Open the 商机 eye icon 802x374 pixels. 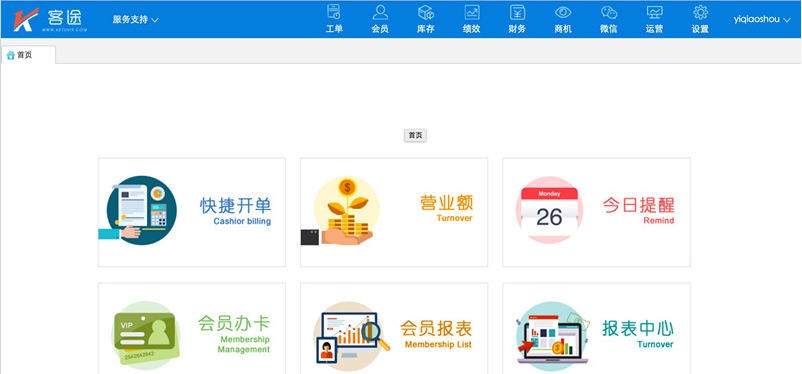click(563, 12)
